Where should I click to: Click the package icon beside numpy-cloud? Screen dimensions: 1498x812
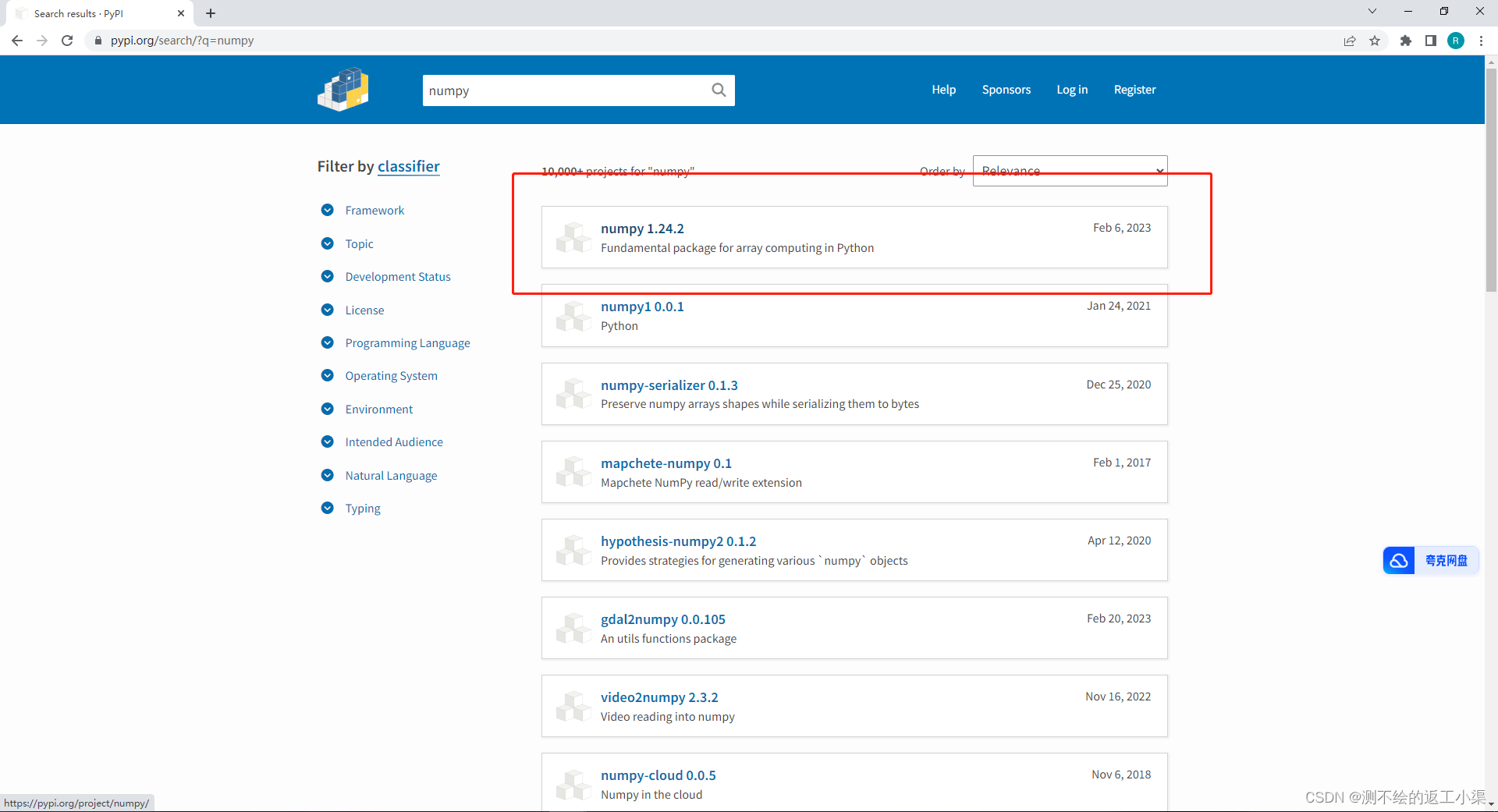[x=573, y=784]
